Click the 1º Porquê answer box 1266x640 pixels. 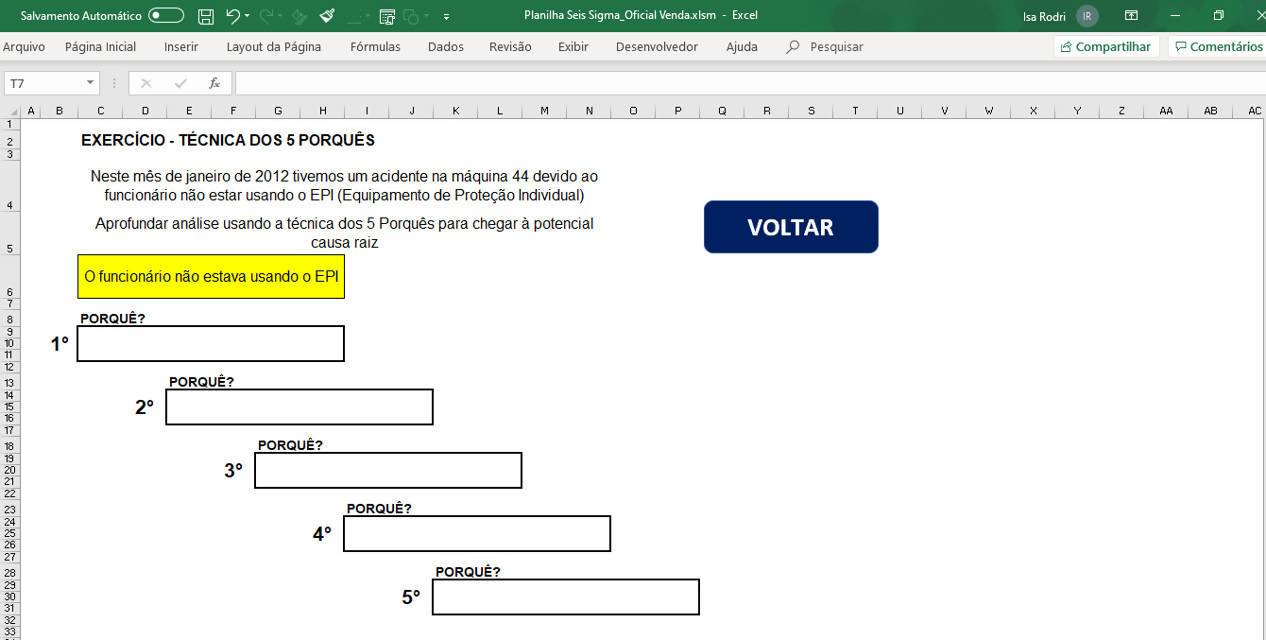211,343
